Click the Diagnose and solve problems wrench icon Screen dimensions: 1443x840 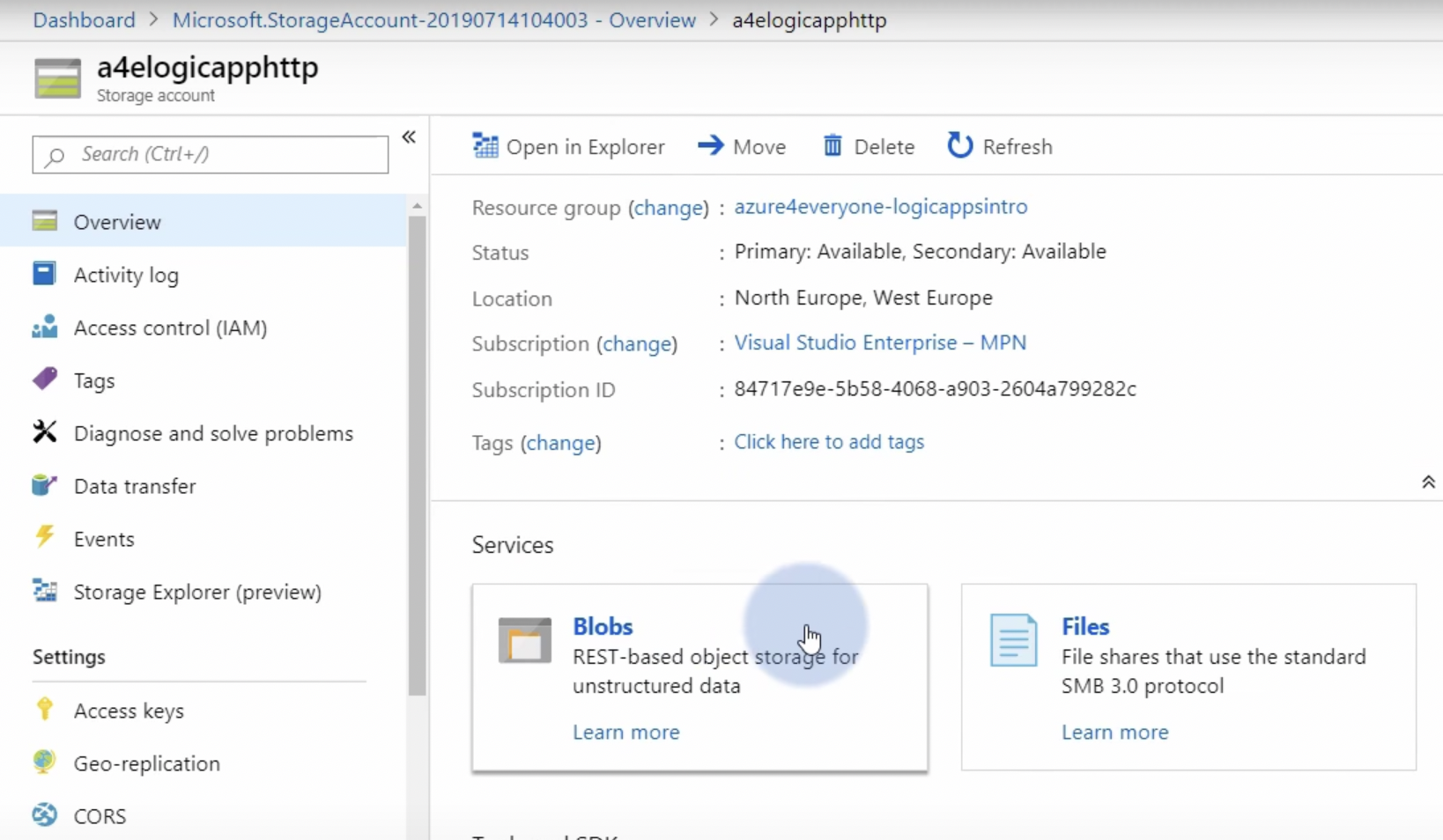44,431
